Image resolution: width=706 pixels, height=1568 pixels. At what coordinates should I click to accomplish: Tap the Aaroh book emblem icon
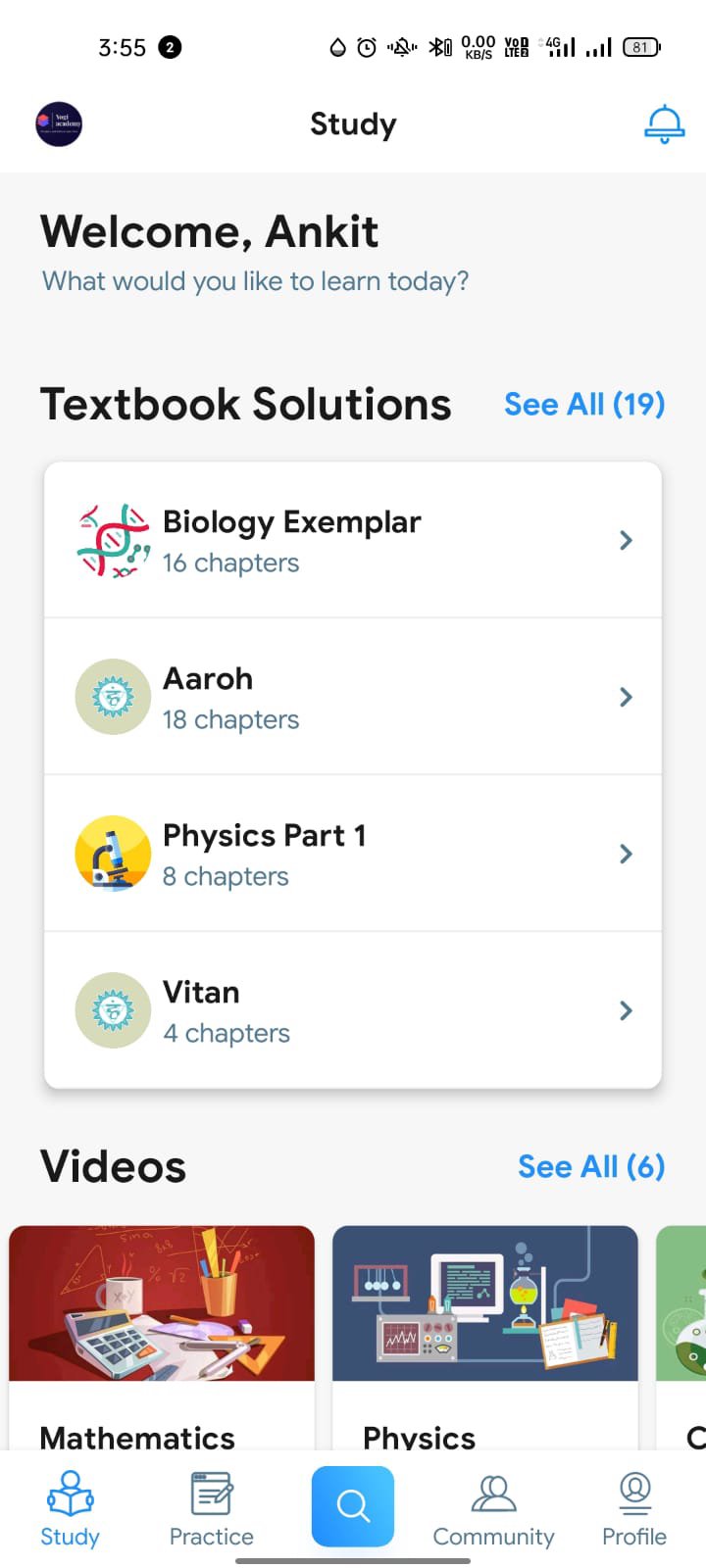coord(113,697)
